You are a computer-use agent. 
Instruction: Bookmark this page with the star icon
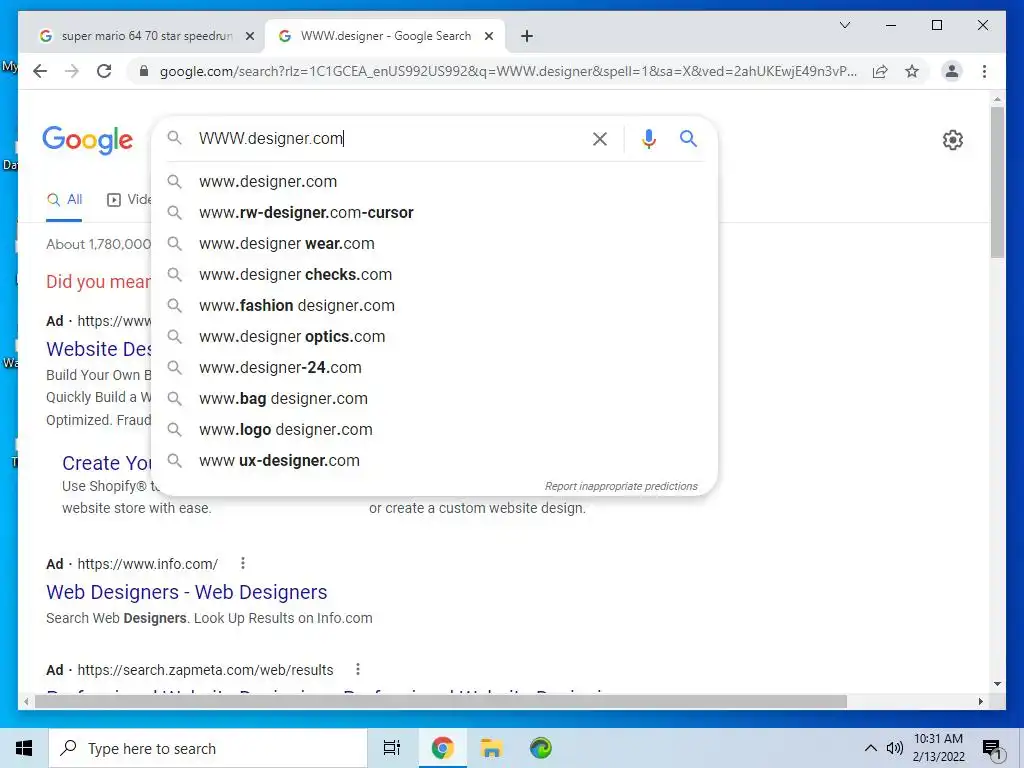click(x=912, y=71)
